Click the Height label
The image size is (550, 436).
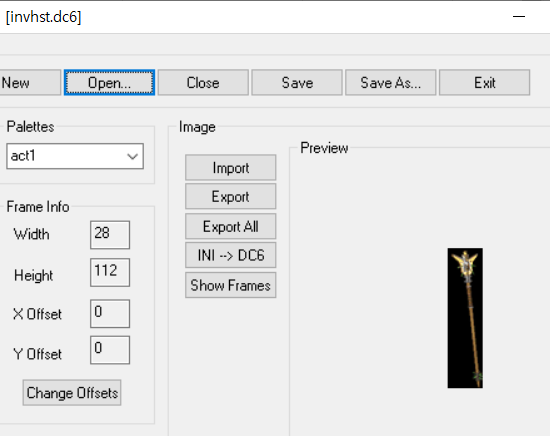click(34, 276)
